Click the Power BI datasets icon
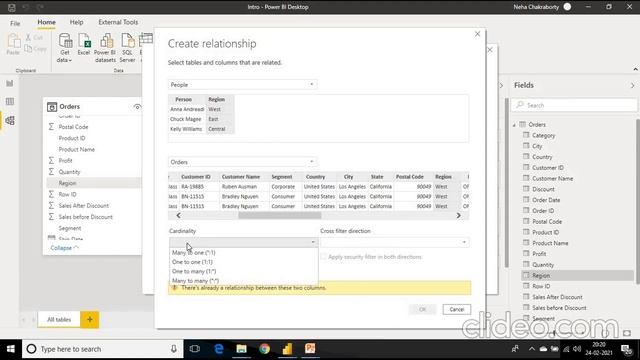This screenshot has height=360, width=640. pos(106,41)
